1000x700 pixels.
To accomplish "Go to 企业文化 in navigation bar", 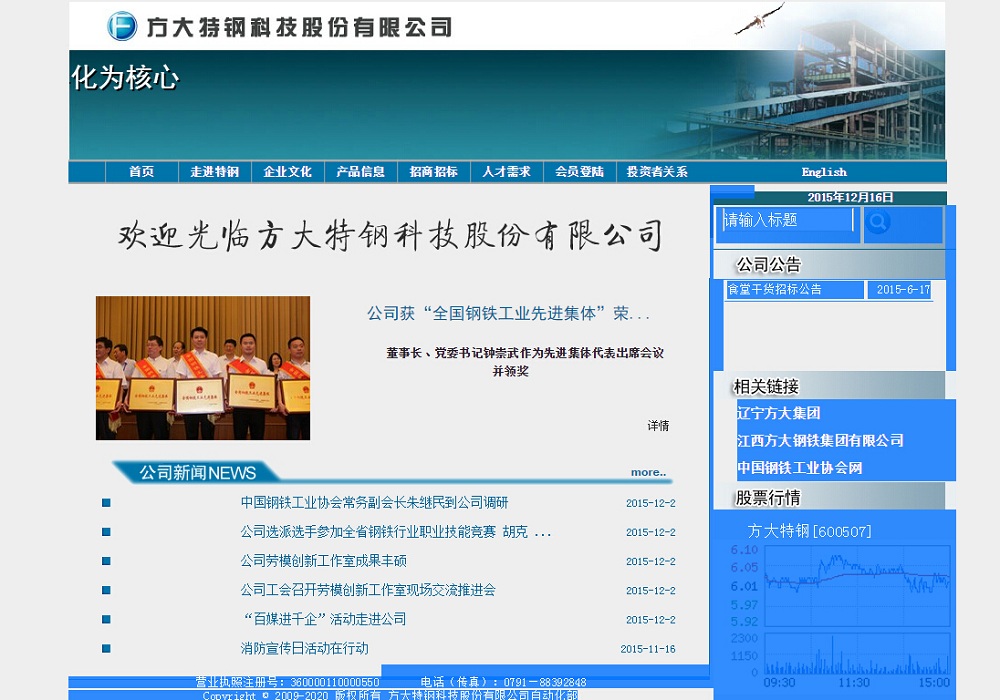I will (288, 171).
